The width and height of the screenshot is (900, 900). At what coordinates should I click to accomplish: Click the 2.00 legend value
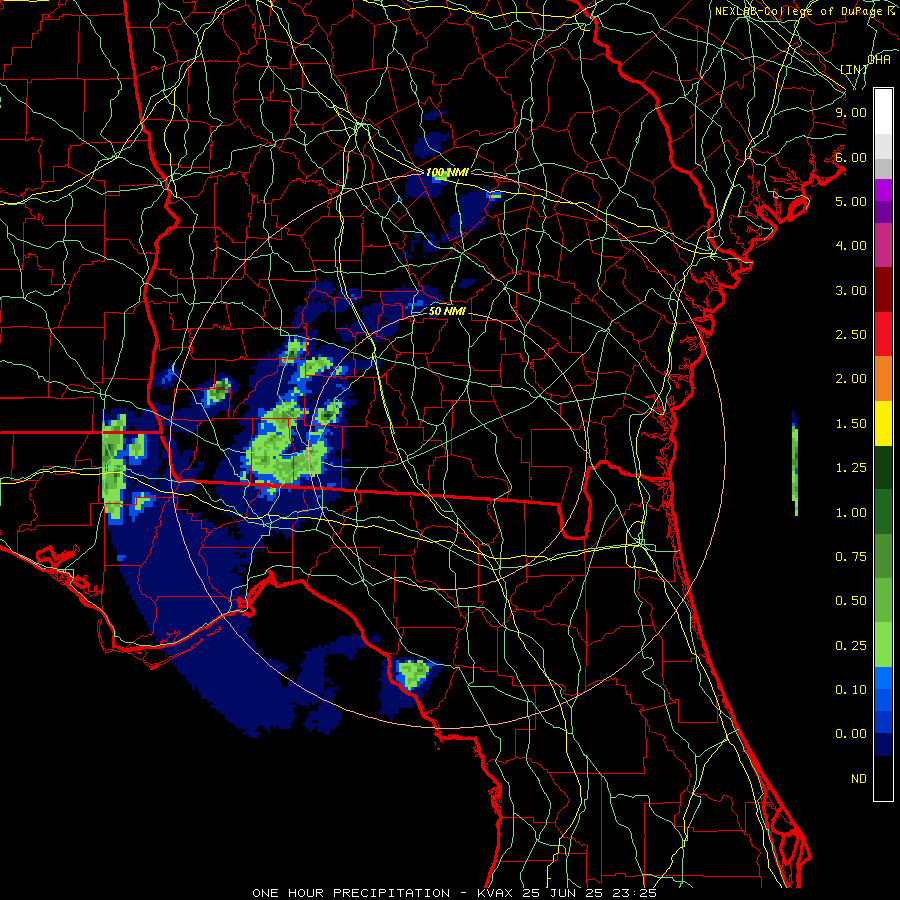click(x=851, y=379)
